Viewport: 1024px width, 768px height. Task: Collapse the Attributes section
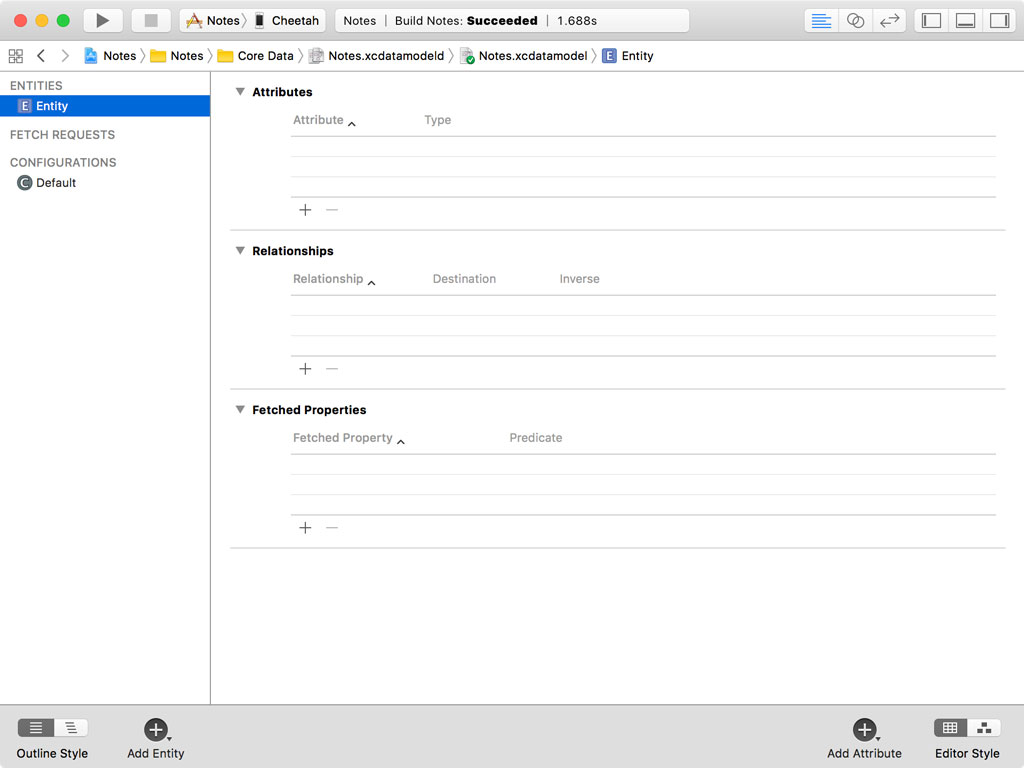pyautogui.click(x=240, y=92)
